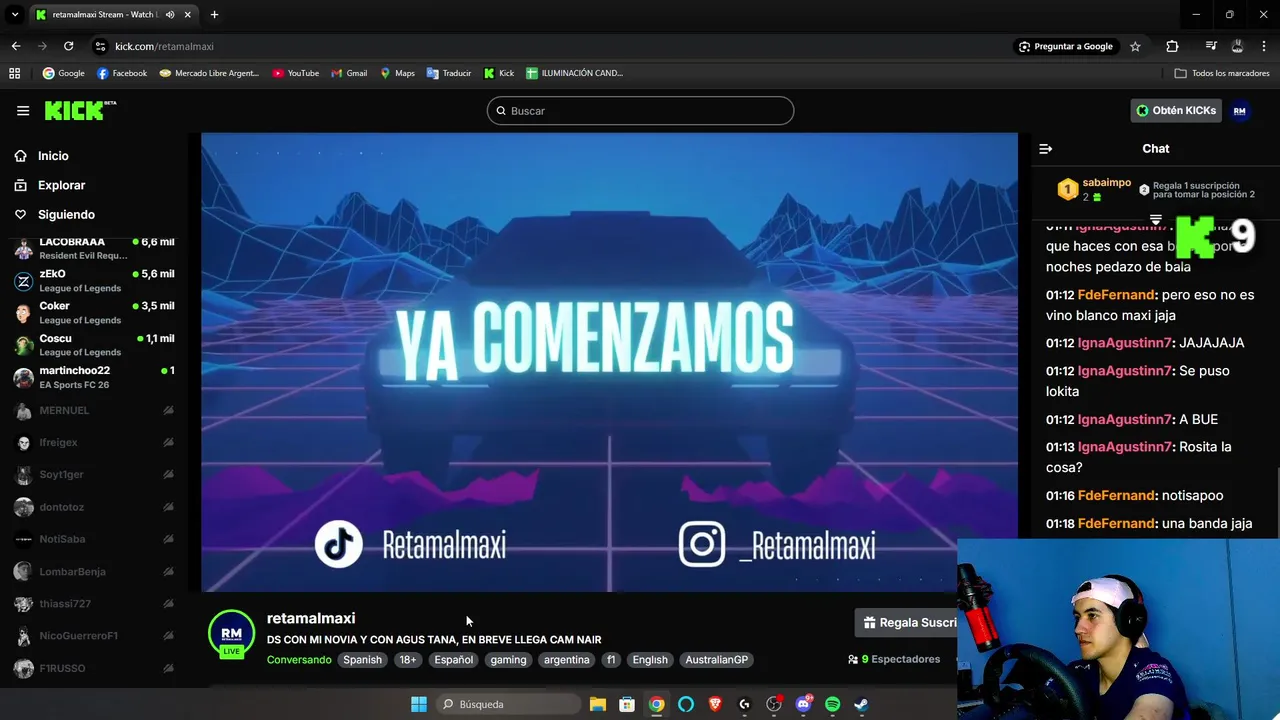Click Preguntar a Google button

1066,46
